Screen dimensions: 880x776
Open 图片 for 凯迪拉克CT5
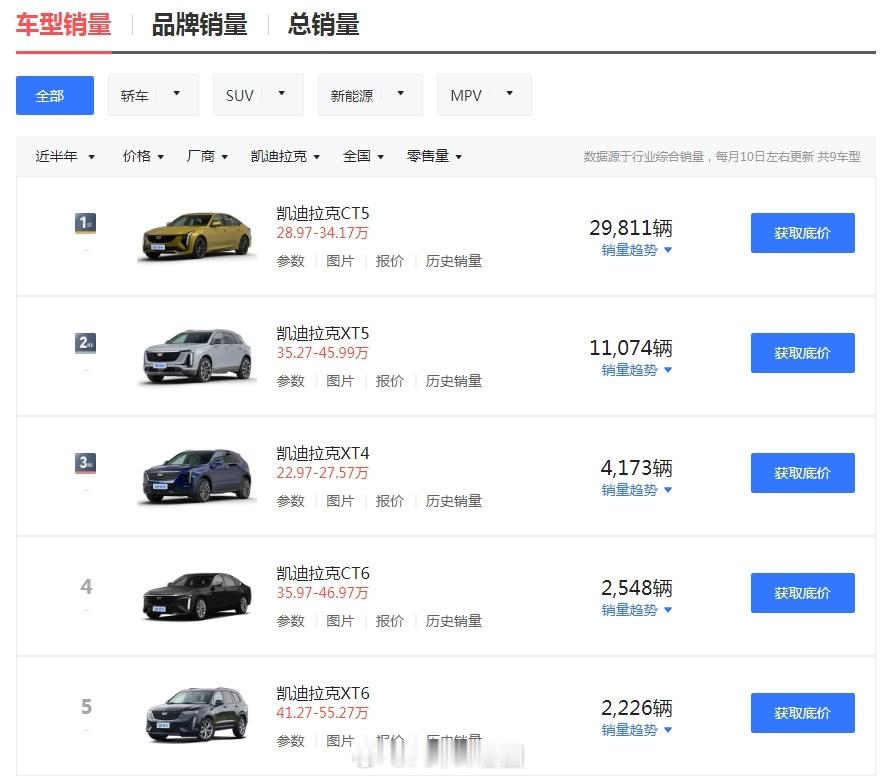click(340, 261)
